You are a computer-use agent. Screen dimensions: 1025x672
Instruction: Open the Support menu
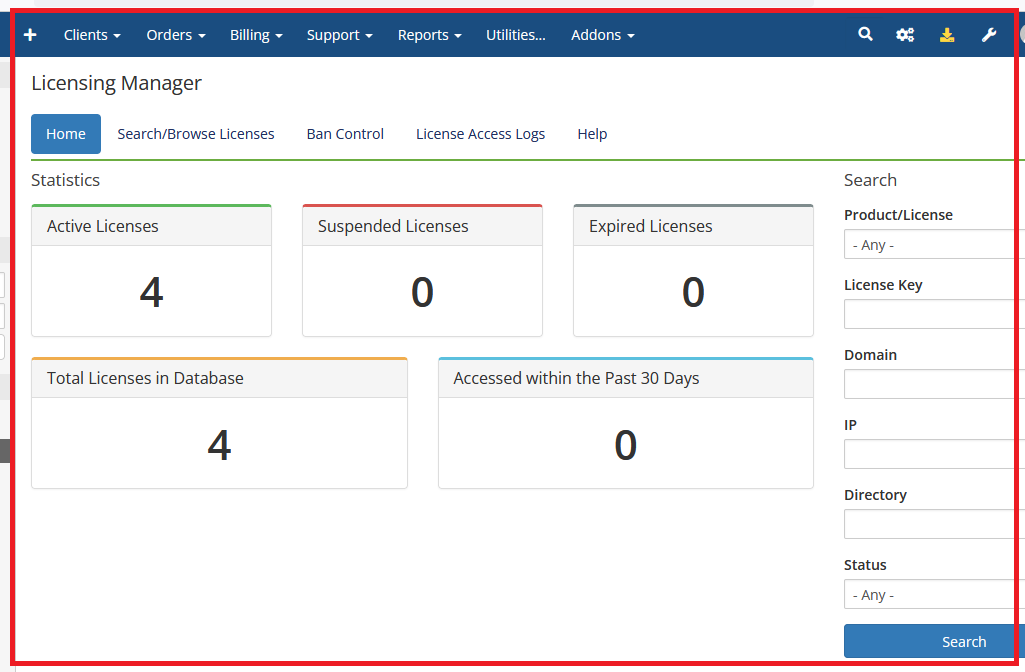click(339, 35)
